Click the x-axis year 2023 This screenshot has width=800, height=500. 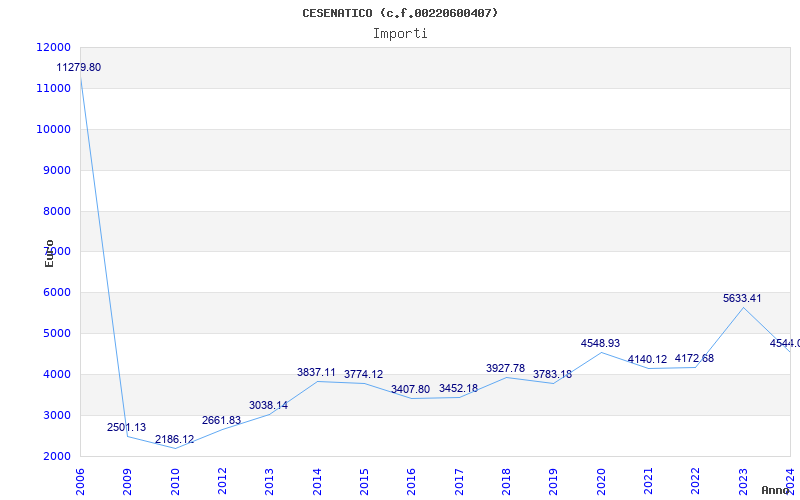coord(743,481)
